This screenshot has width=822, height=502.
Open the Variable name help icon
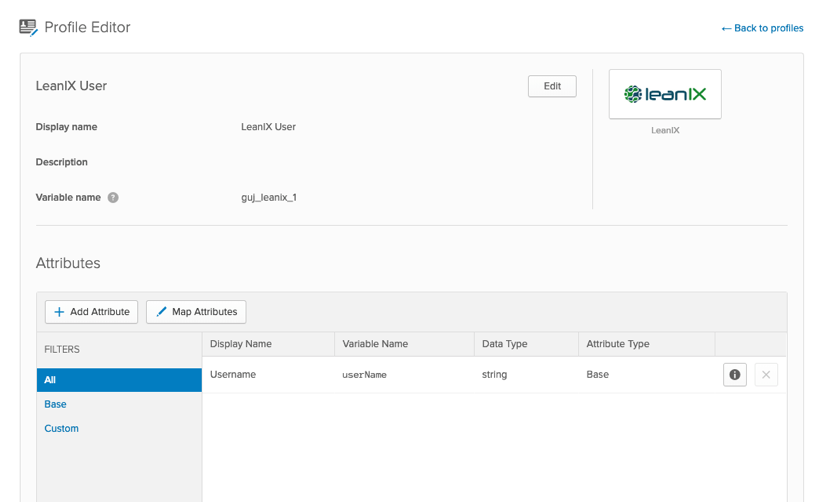(x=113, y=198)
